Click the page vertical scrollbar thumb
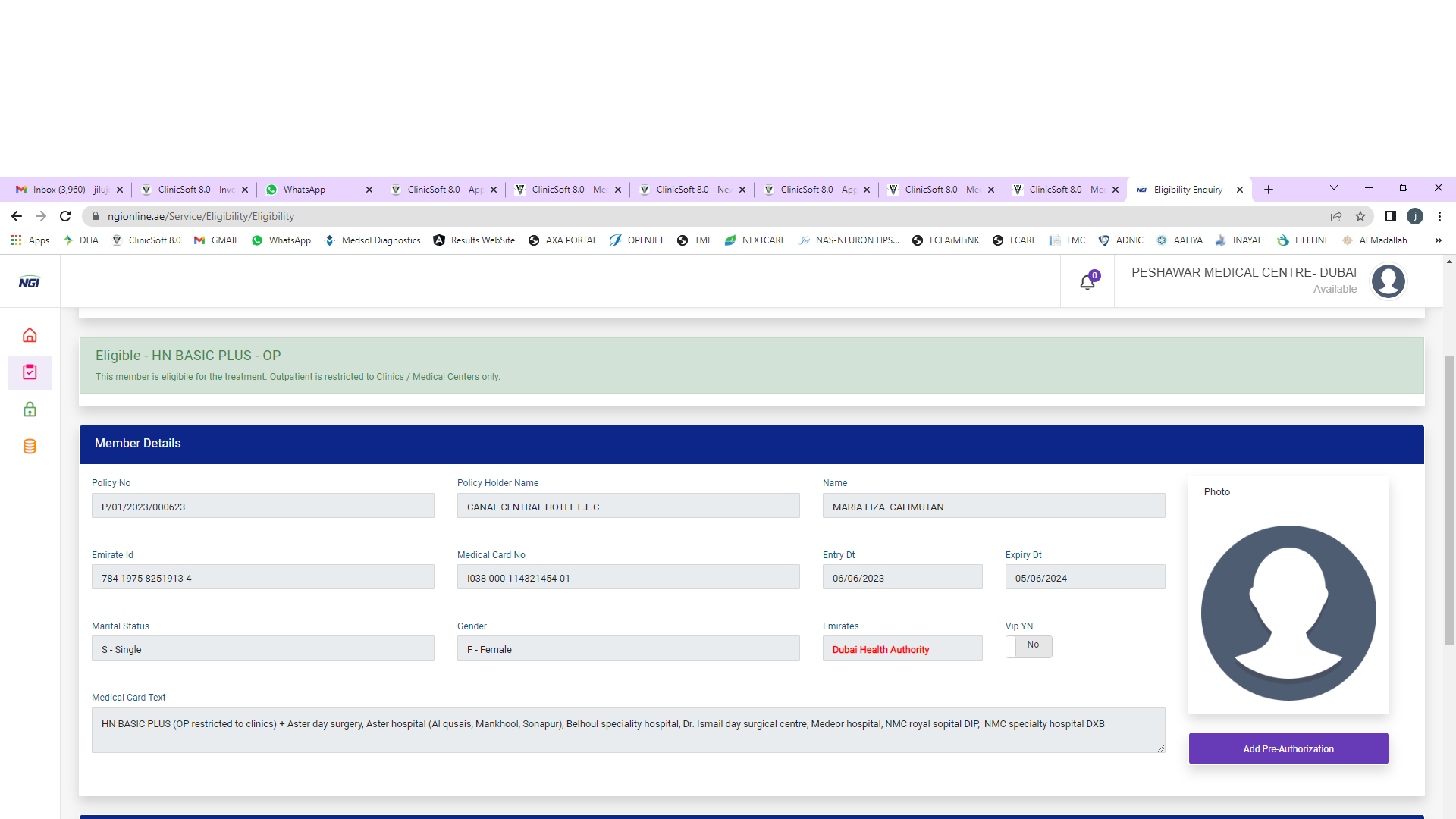This screenshot has width=1456, height=819. coord(1449,500)
